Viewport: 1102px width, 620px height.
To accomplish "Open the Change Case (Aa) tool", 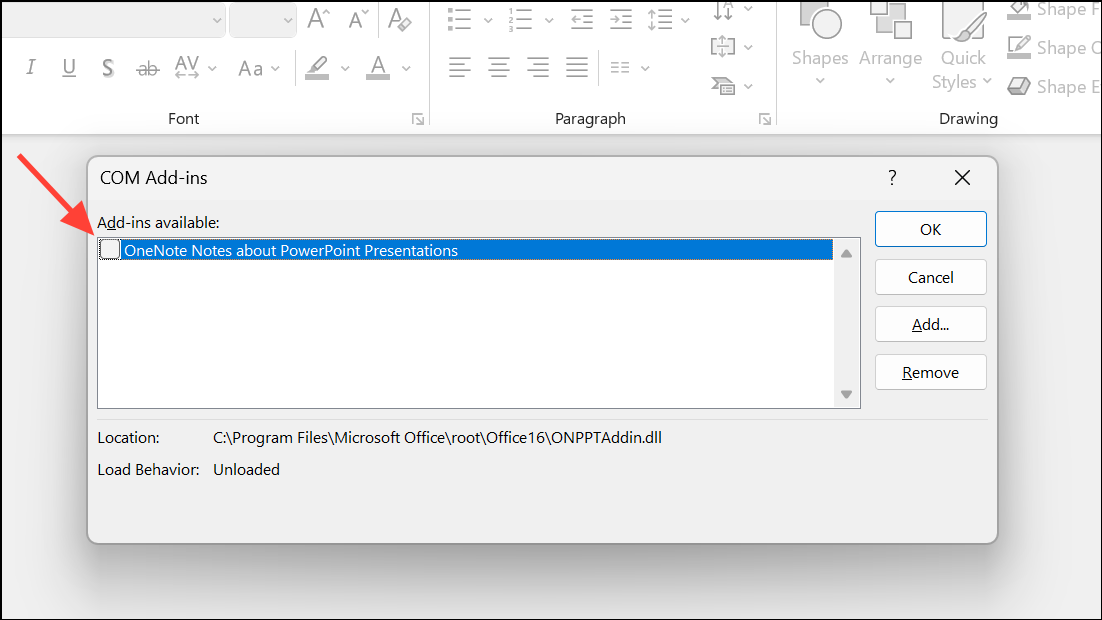I will (x=249, y=68).
